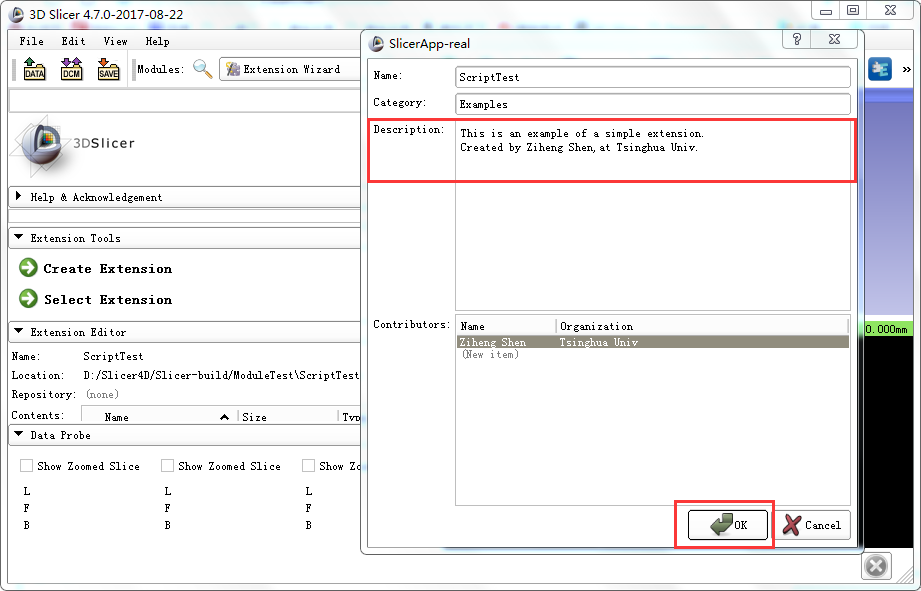Collapse the Extension Editor section
This screenshot has width=921, height=591.
pos(184,332)
